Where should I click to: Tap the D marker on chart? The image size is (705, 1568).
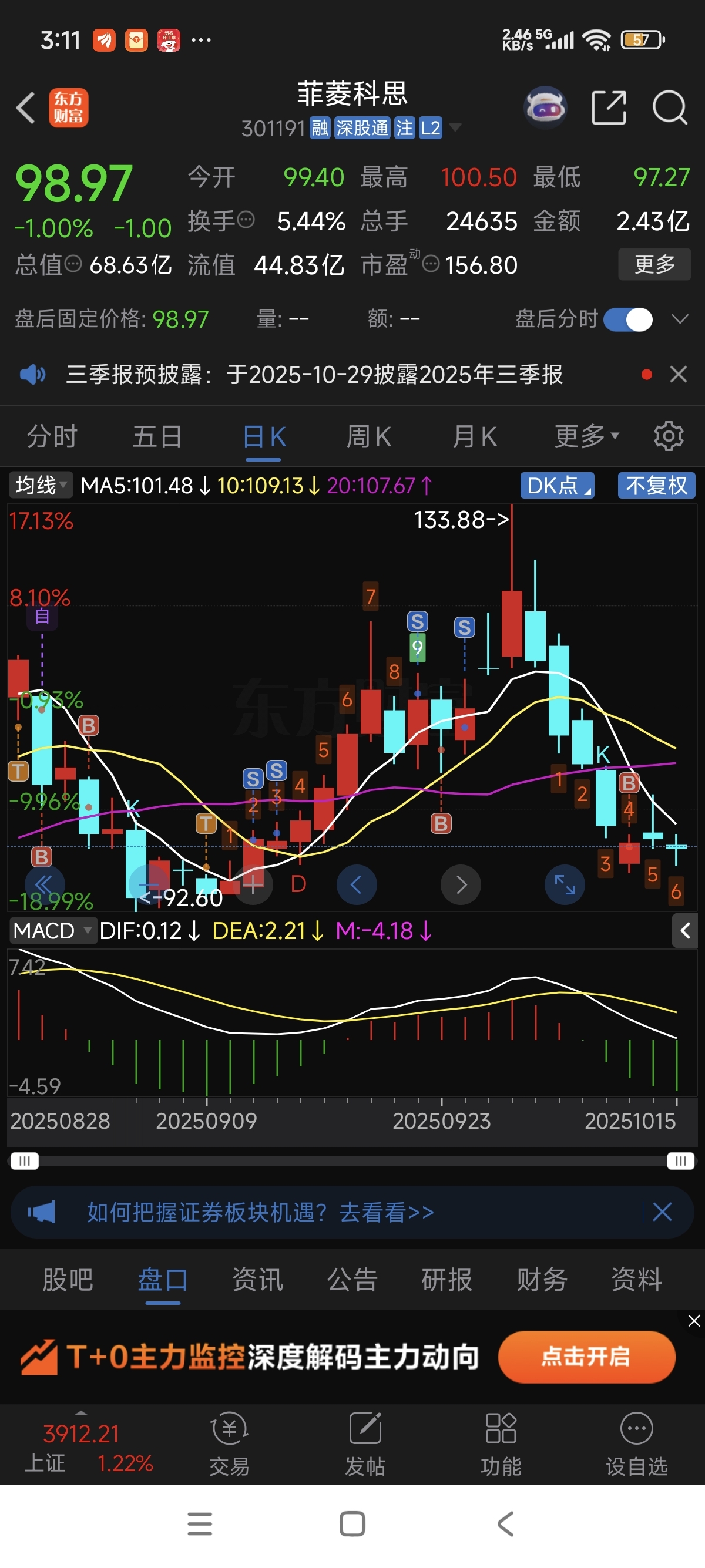pyautogui.click(x=298, y=884)
